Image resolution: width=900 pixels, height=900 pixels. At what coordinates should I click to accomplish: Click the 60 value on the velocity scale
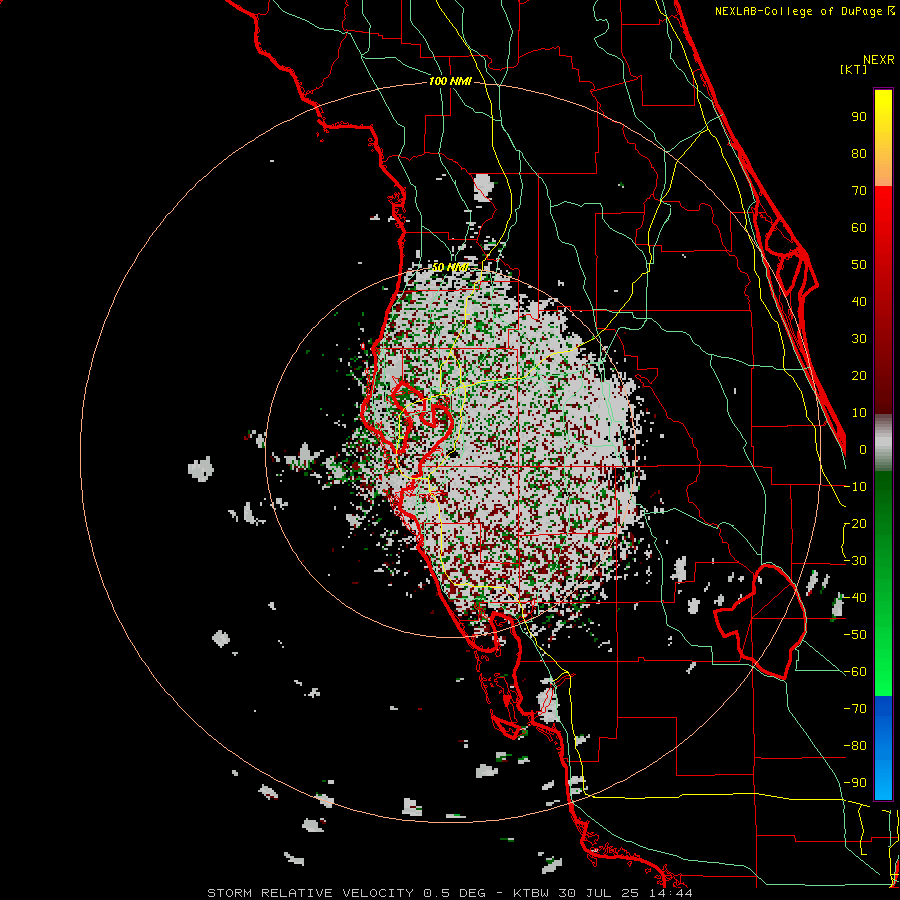859,228
